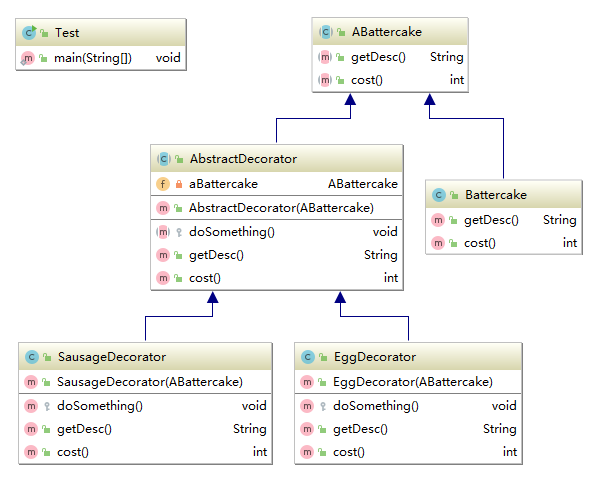Select the SausageDecorator class title
Viewport: 599px width, 481px height.
coord(112,357)
